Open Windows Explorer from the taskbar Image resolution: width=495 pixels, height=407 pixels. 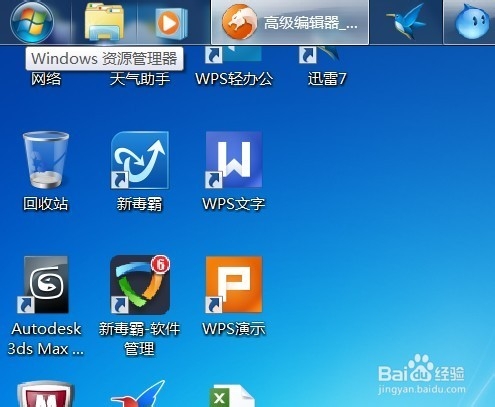pyautogui.click(x=104, y=22)
